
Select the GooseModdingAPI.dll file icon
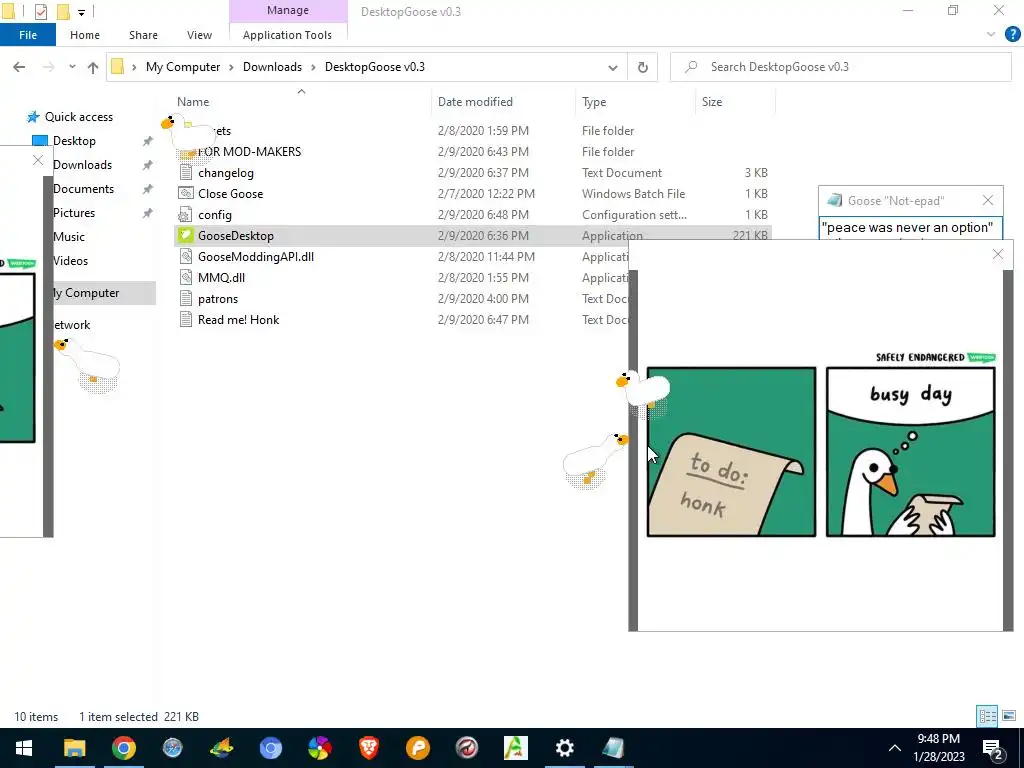[185, 257]
